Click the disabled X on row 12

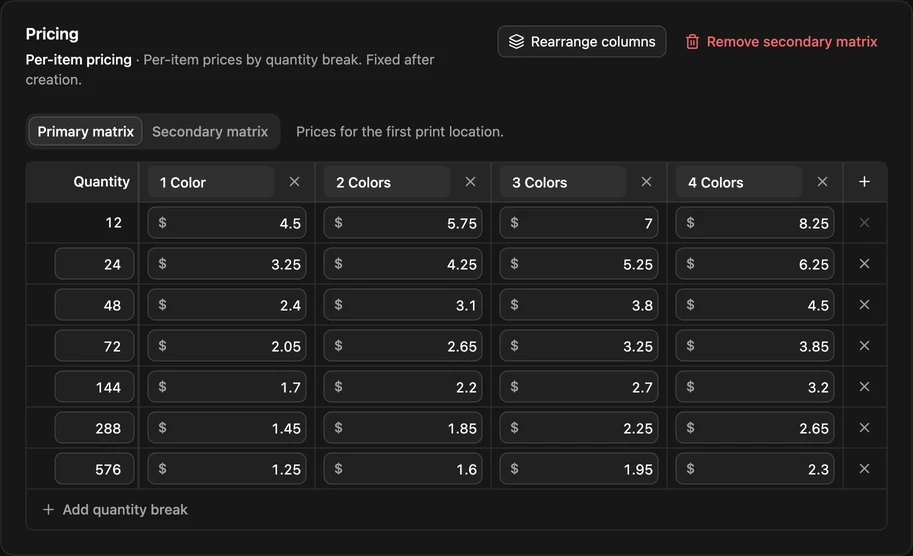tap(864, 222)
